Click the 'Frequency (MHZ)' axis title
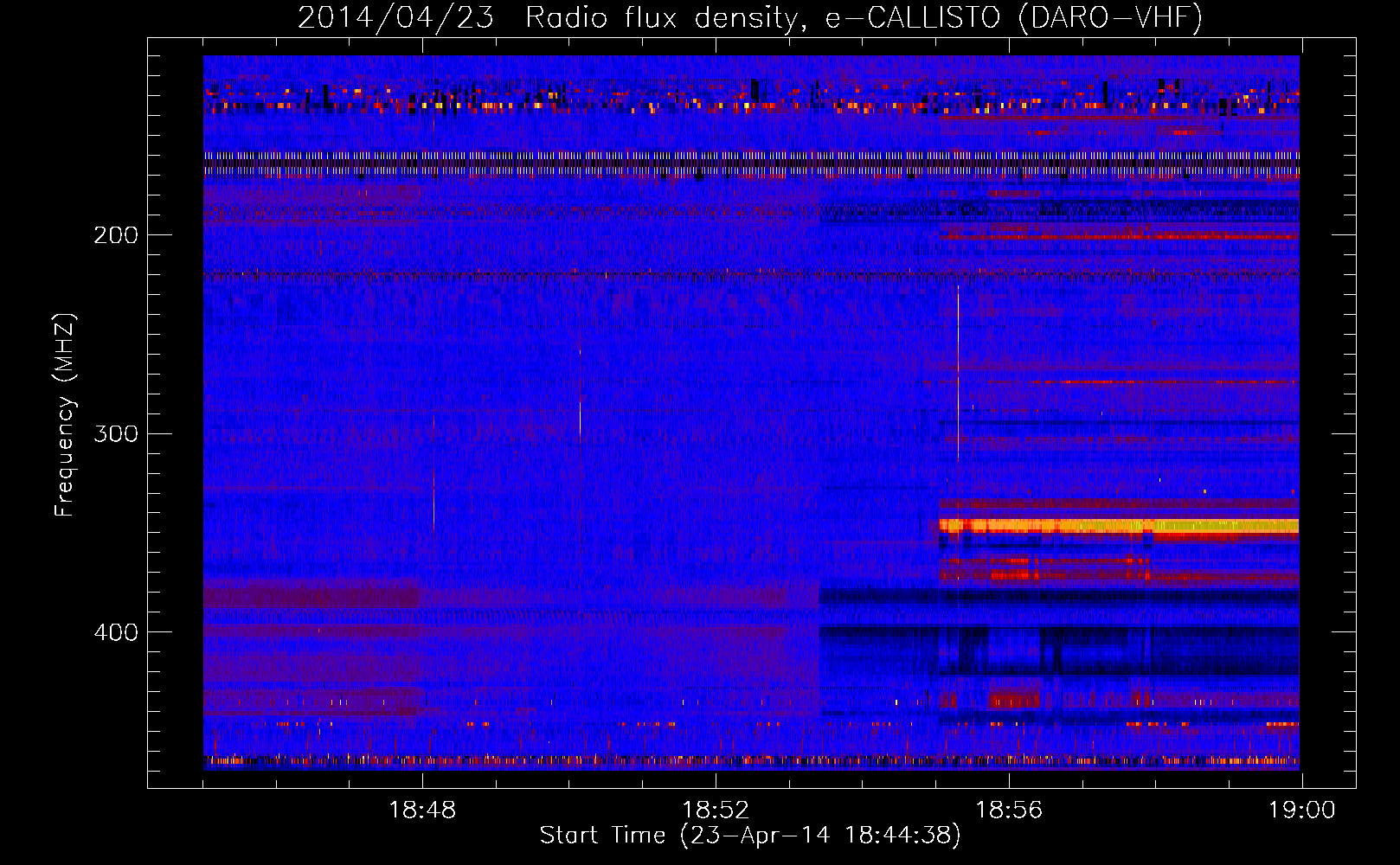The image size is (1400, 865). 65,415
